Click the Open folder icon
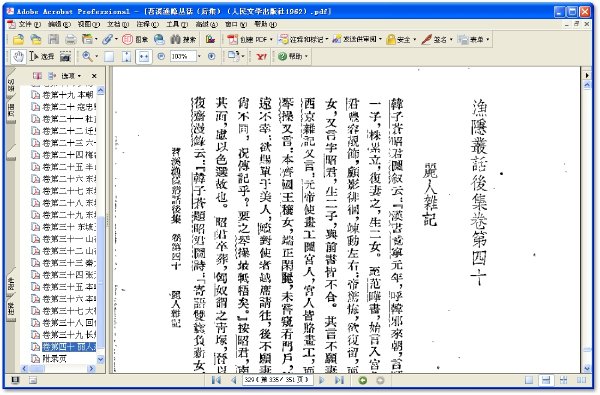The image size is (600, 395). click(x=19, y=39)
